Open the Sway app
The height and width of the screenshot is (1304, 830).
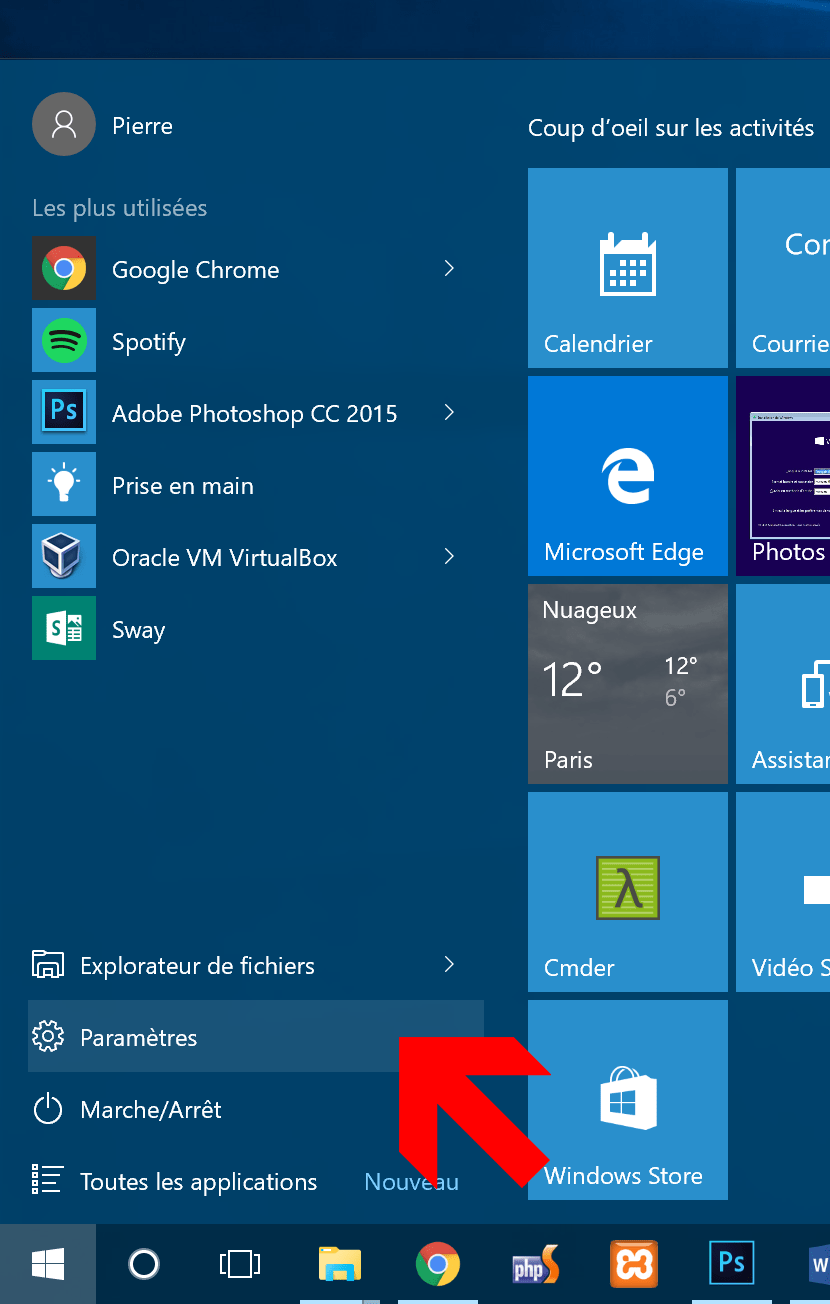[255, 629]
